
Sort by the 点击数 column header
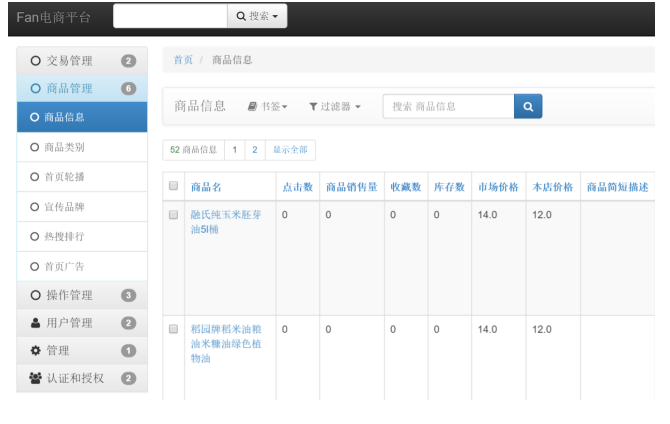click(298, 187)
